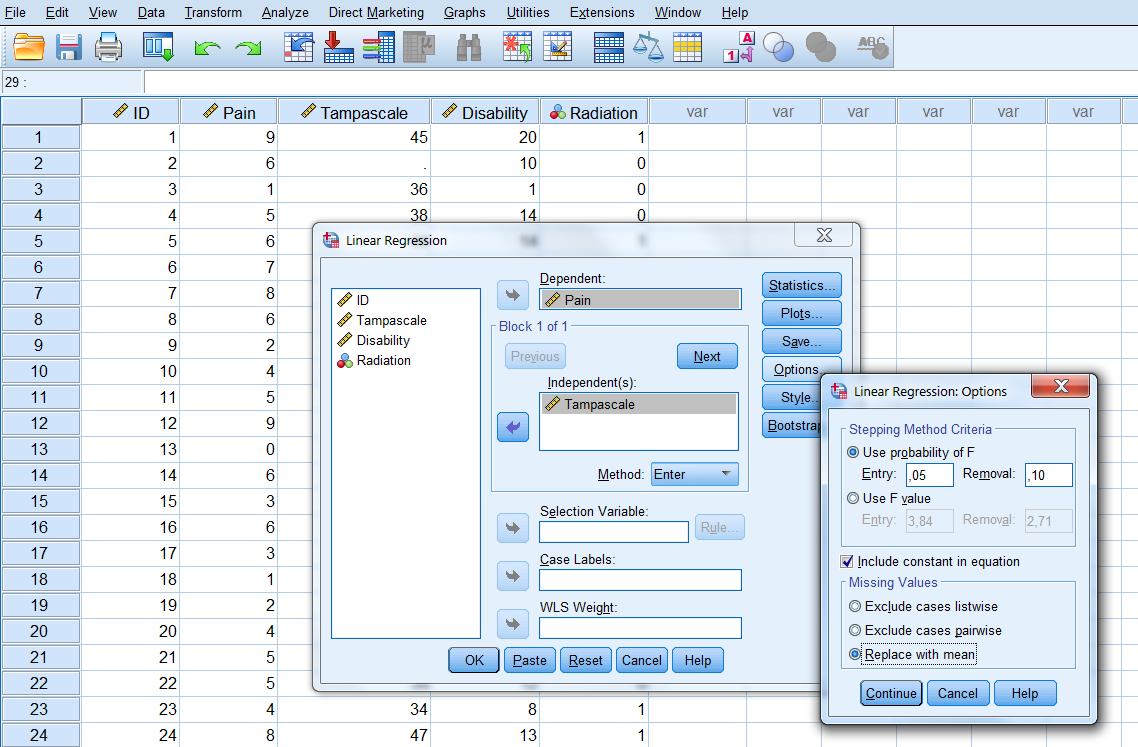
Task: Click the Spell check ABC icon
Action: point(872,45)
